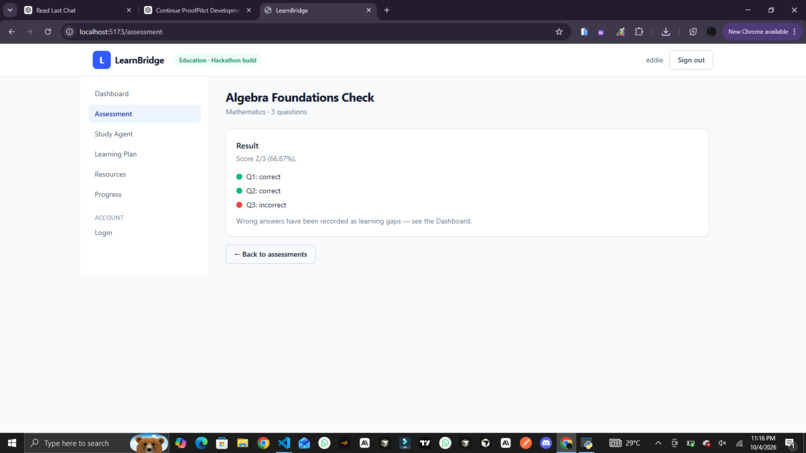
Task: Click the browser forward arrow
Action: tap(29, 32)
